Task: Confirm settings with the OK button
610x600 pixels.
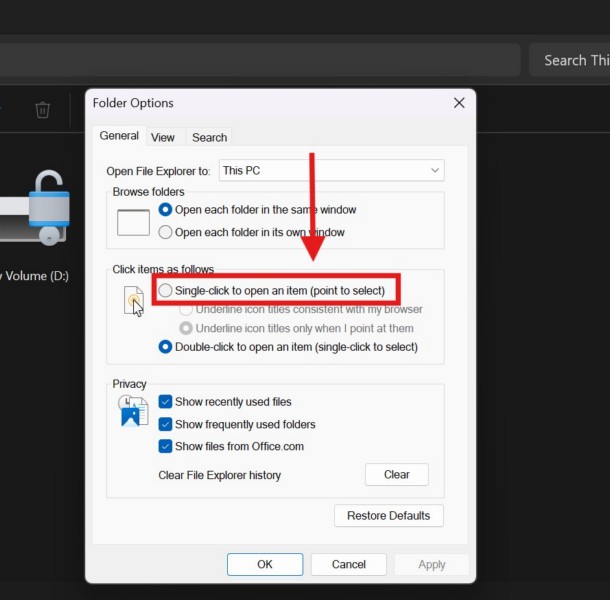Action: (265, 564)
